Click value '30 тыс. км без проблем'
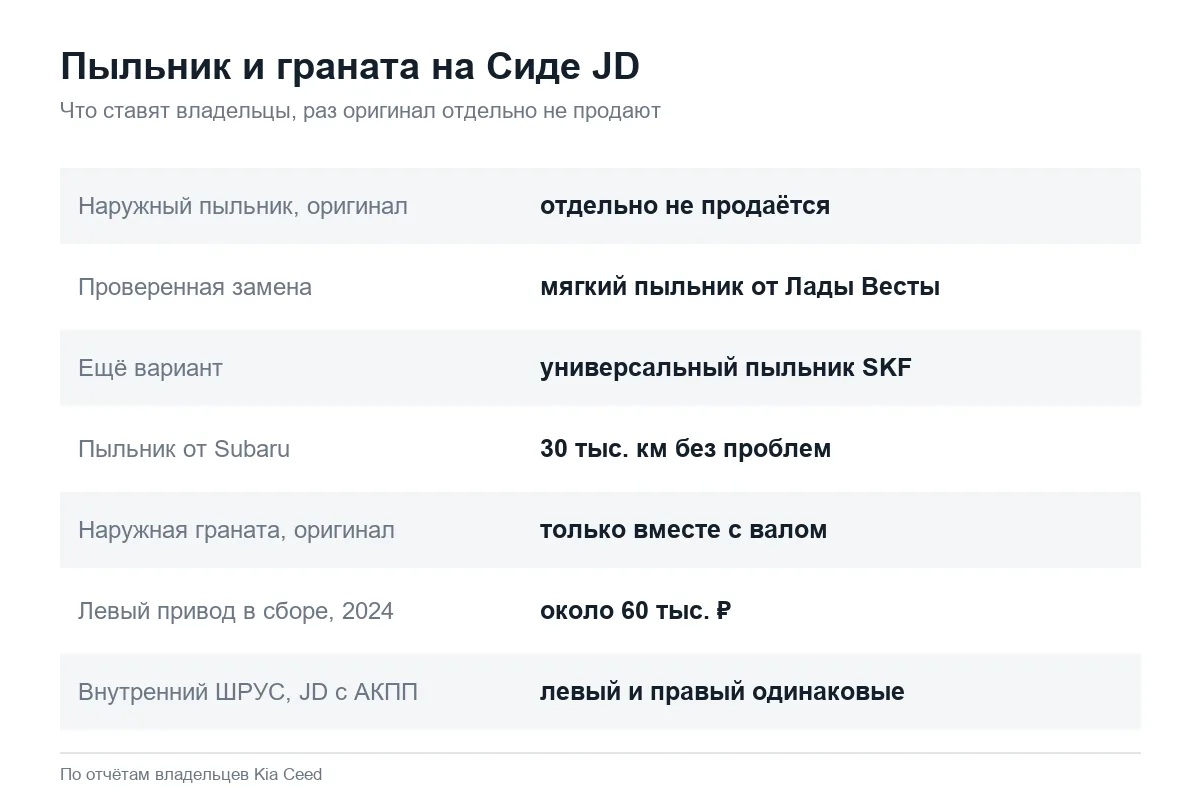Screen dimensions: 1200x800 (685, 449)
